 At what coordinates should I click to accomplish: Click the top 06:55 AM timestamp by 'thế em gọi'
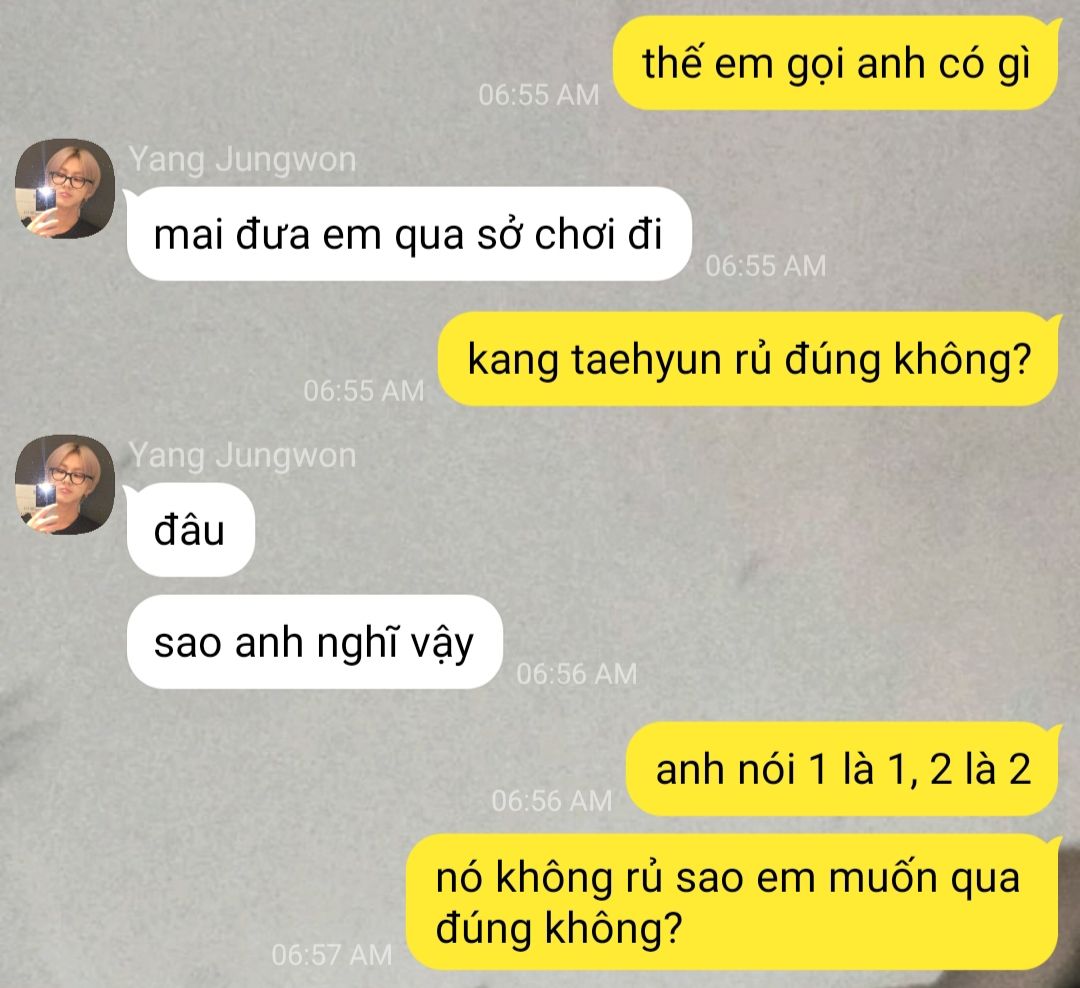[x=539, y=95]
